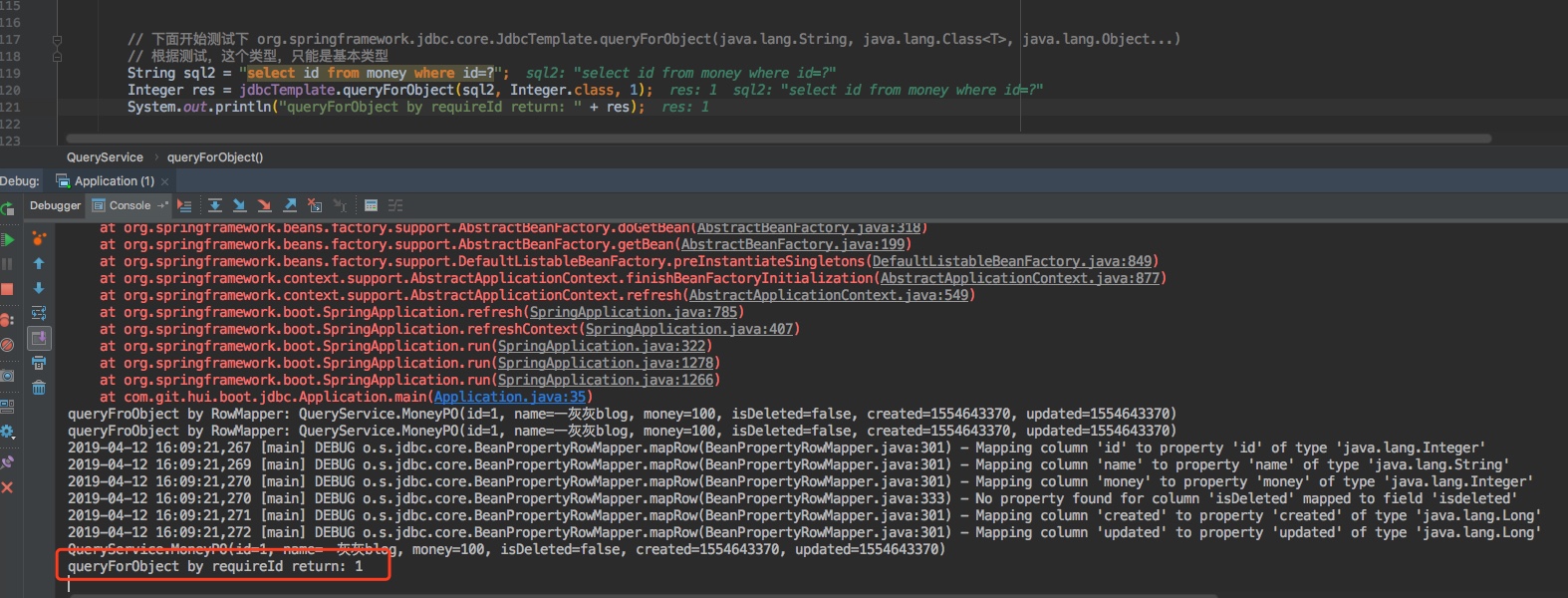Switch to the Debugger tab
This screenshot has width=1568, height=598.
(55, 205)
